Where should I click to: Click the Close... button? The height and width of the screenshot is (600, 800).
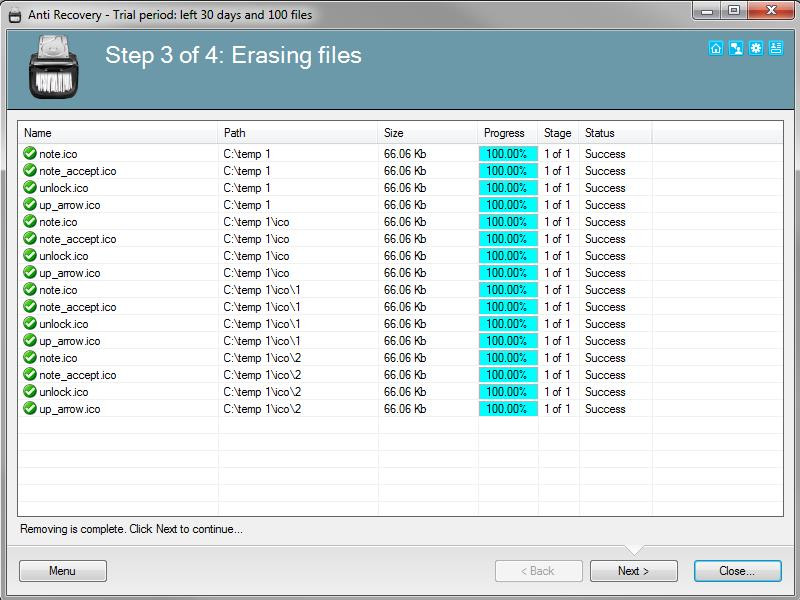[x=738, y=571]
